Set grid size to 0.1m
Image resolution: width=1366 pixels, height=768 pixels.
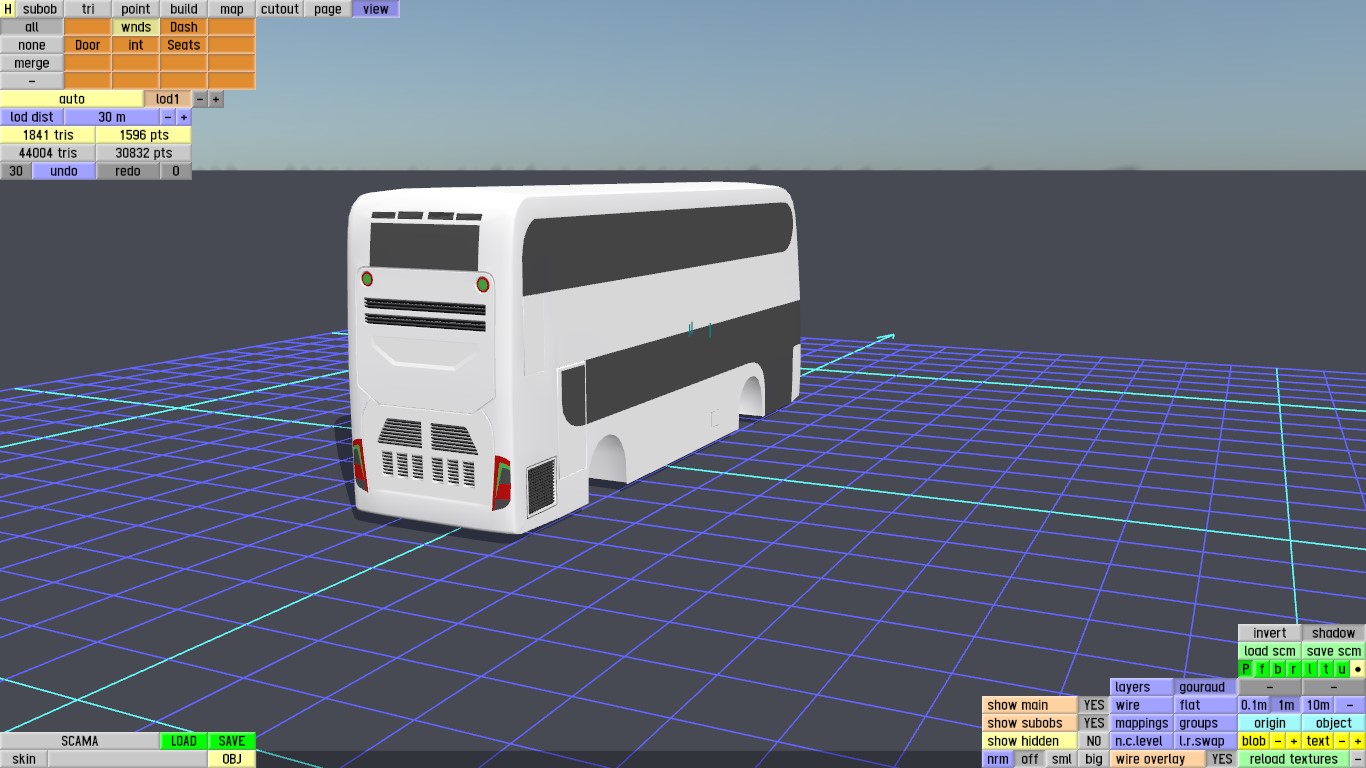[x=1254, y=705]
